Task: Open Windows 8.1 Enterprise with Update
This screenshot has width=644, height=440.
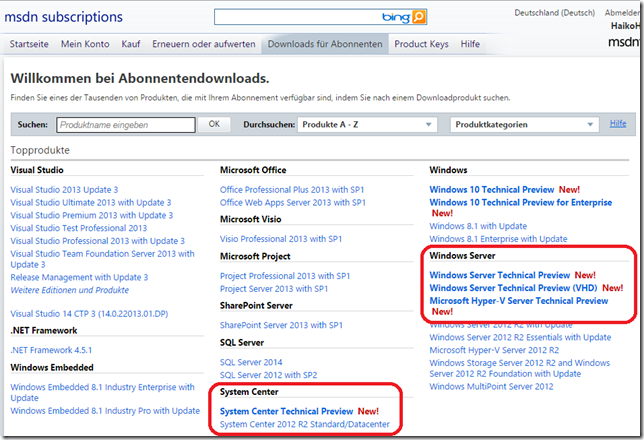Action: point(498,239)
